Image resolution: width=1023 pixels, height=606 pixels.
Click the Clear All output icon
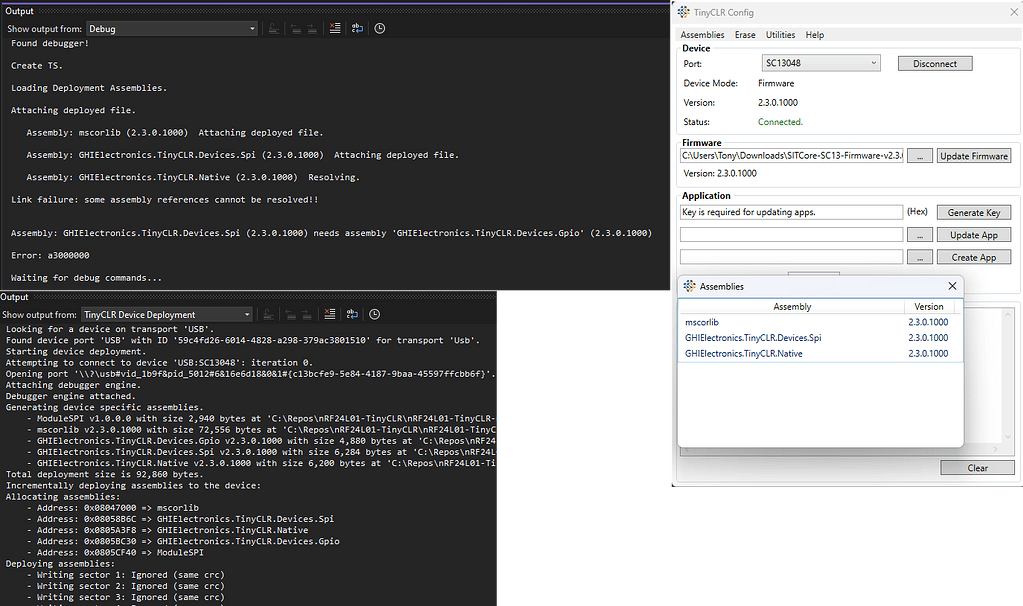click(x=335, y=28)
